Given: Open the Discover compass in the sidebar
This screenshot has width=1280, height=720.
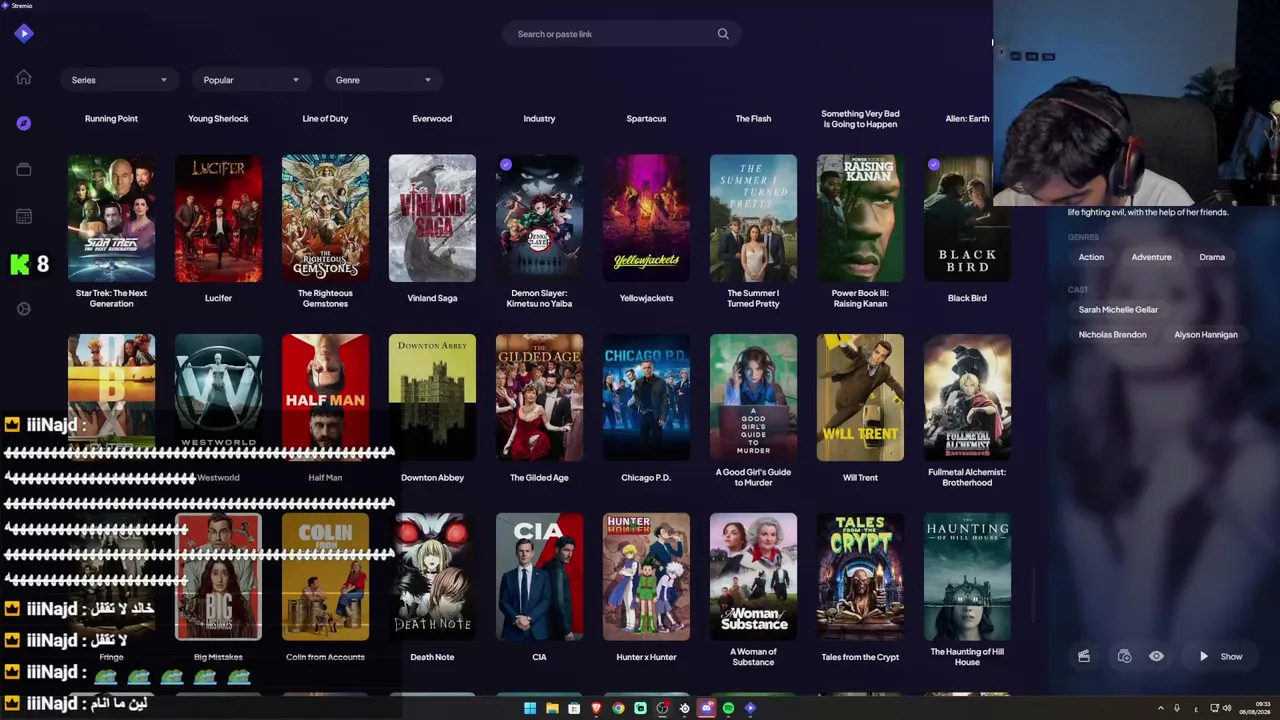Looking at the screenshot, I should coord(24,123).
